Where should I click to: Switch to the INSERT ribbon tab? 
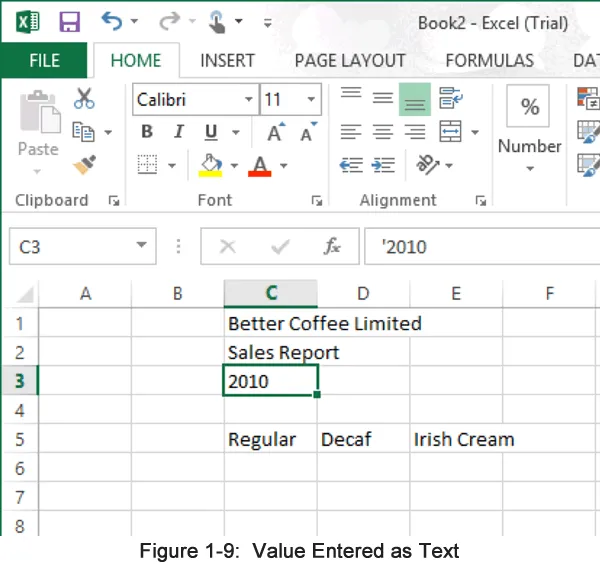(227, 61)
